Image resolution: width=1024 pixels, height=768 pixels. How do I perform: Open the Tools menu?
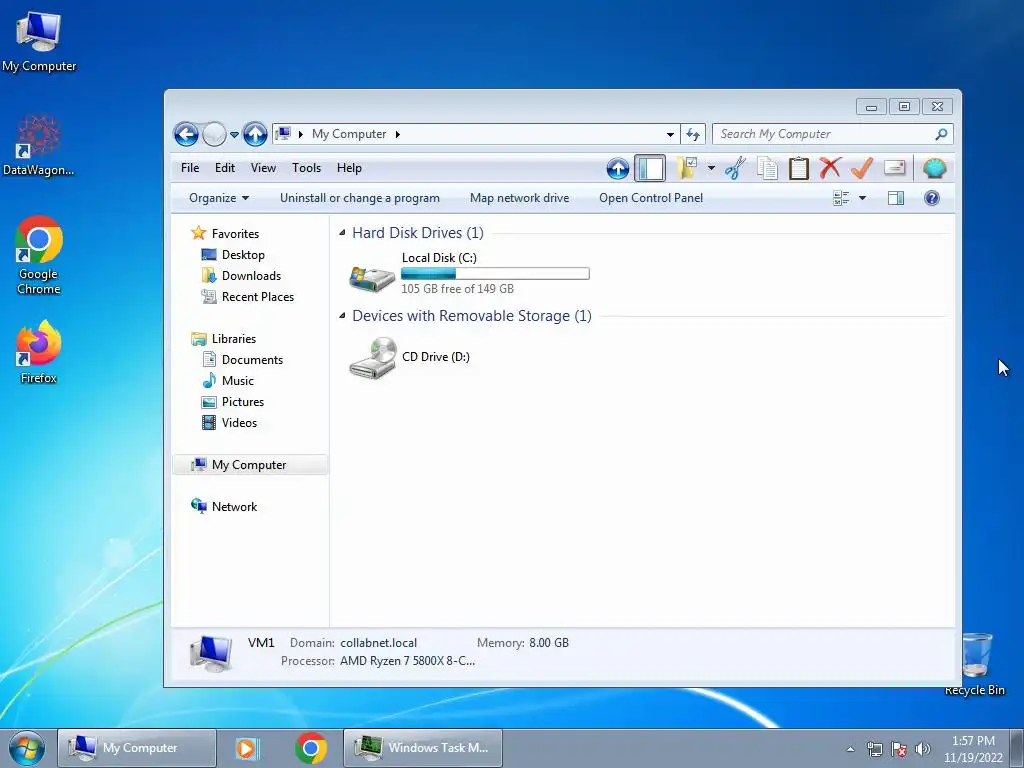point(306,168)
